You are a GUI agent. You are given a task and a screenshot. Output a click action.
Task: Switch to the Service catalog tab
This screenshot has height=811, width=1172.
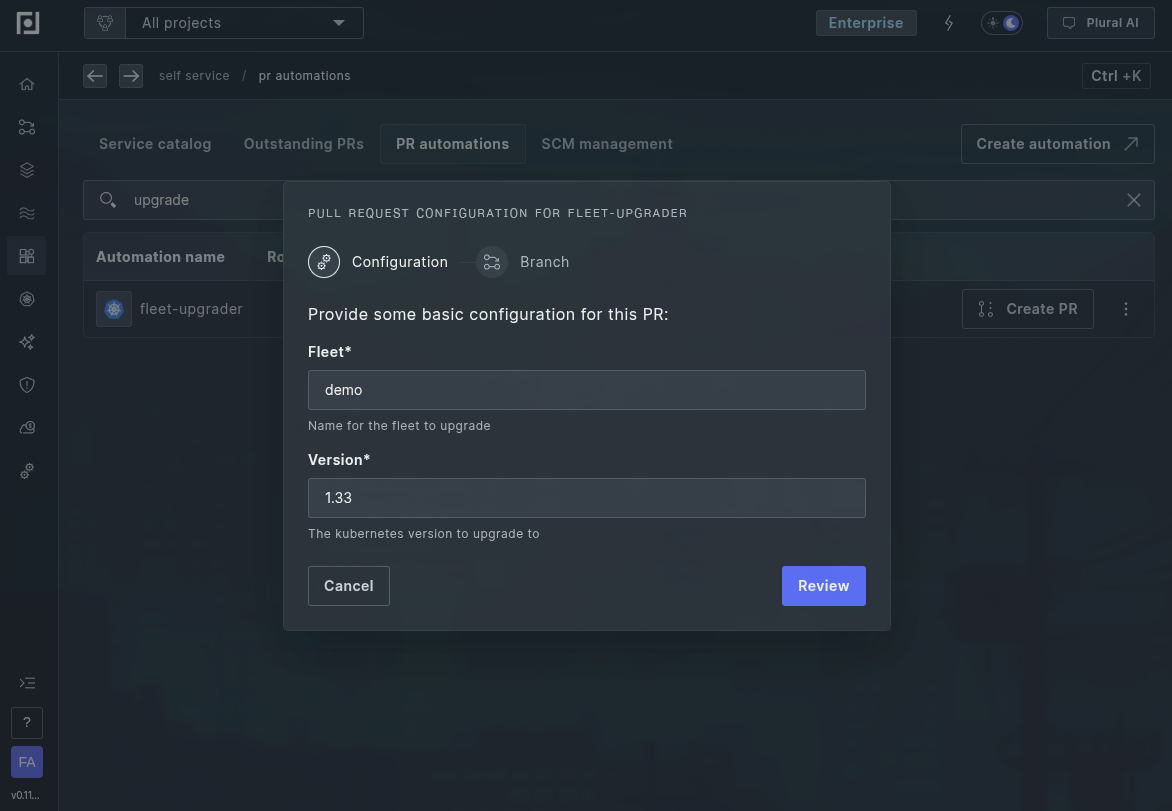155,144
